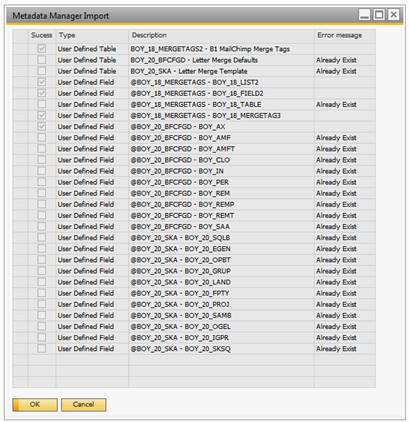Toggle checkbox for BOY_20_SKA Letter Merge Template
The width and height of the screenshot is (409, 422).
point(42,71)
